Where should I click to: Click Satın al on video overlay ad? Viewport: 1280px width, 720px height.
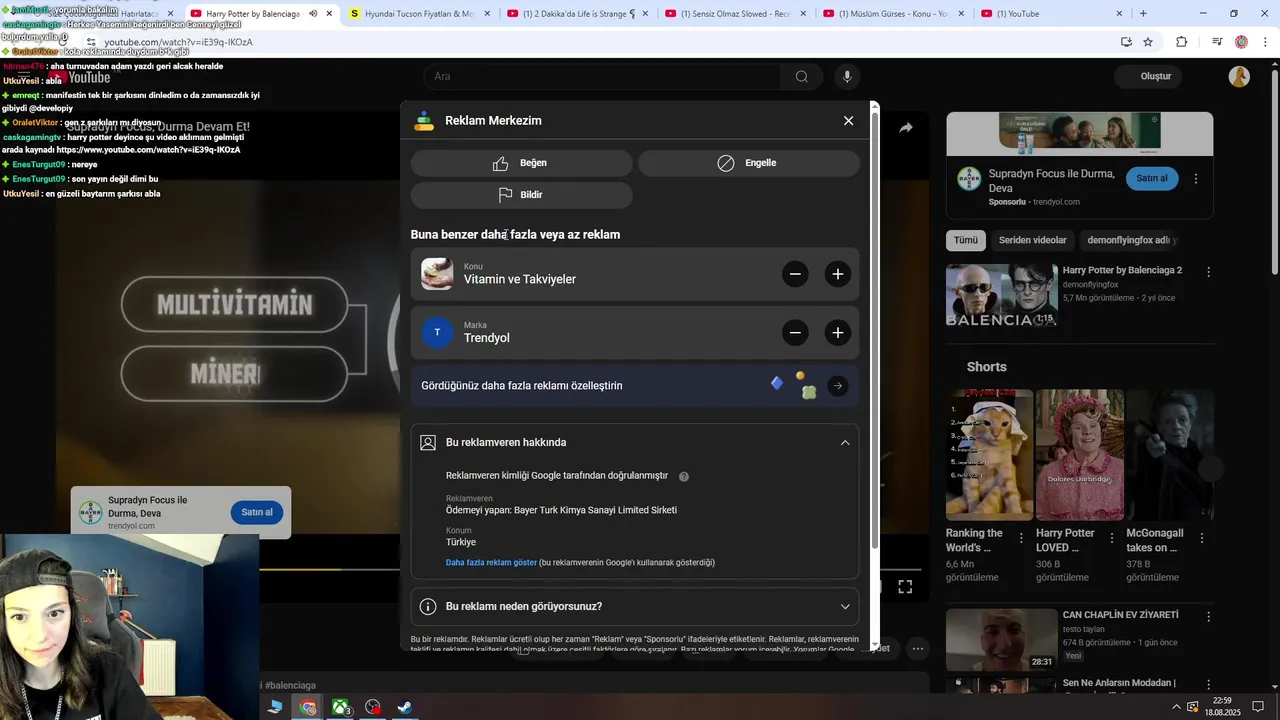click(x=257, y=512)
